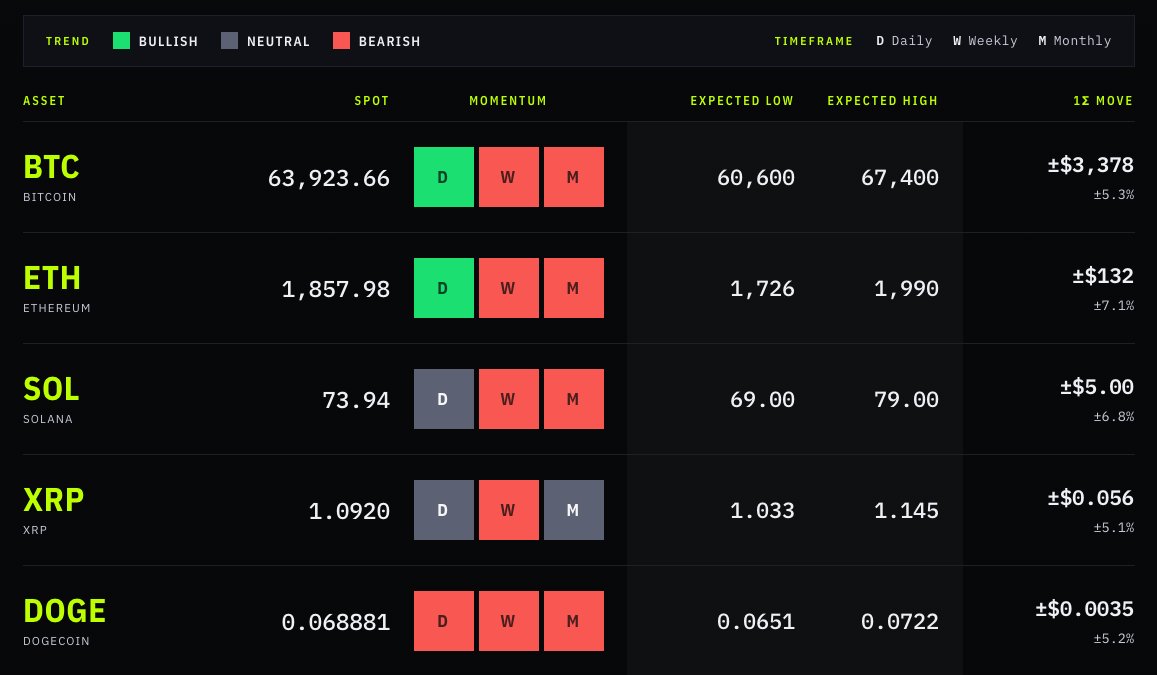Viewport: 1157px width, 675px height.
Task: Click the EXPECTED LOW column header
Action: click(742, 100)
